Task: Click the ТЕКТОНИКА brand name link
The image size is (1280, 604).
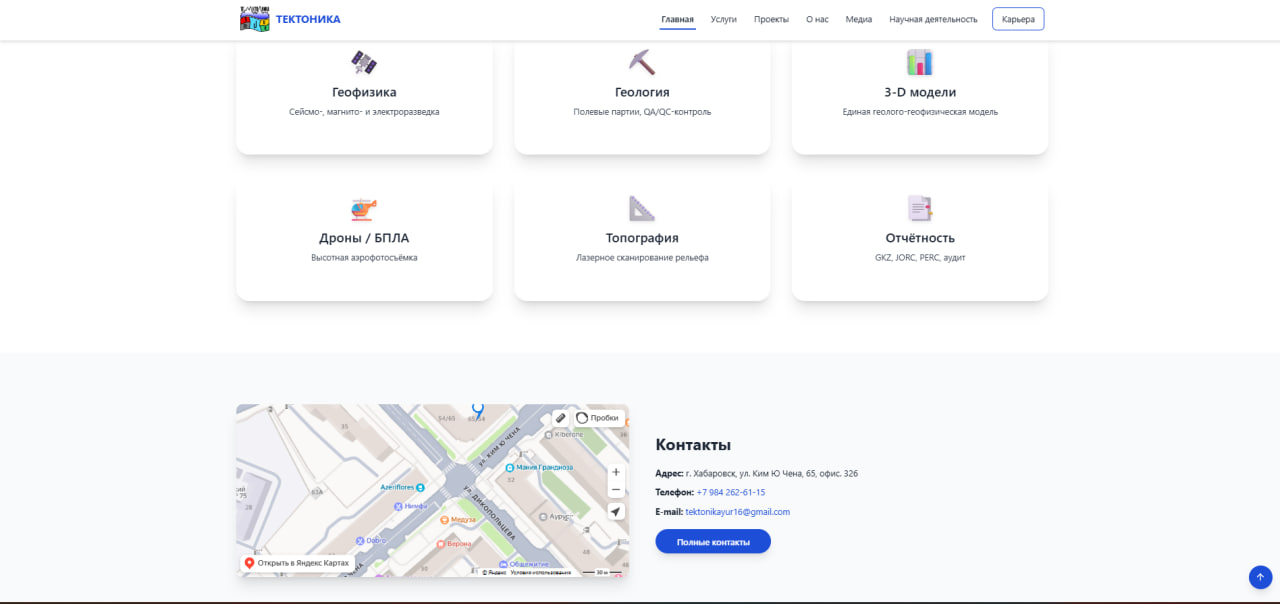Action: pos(308,19)
